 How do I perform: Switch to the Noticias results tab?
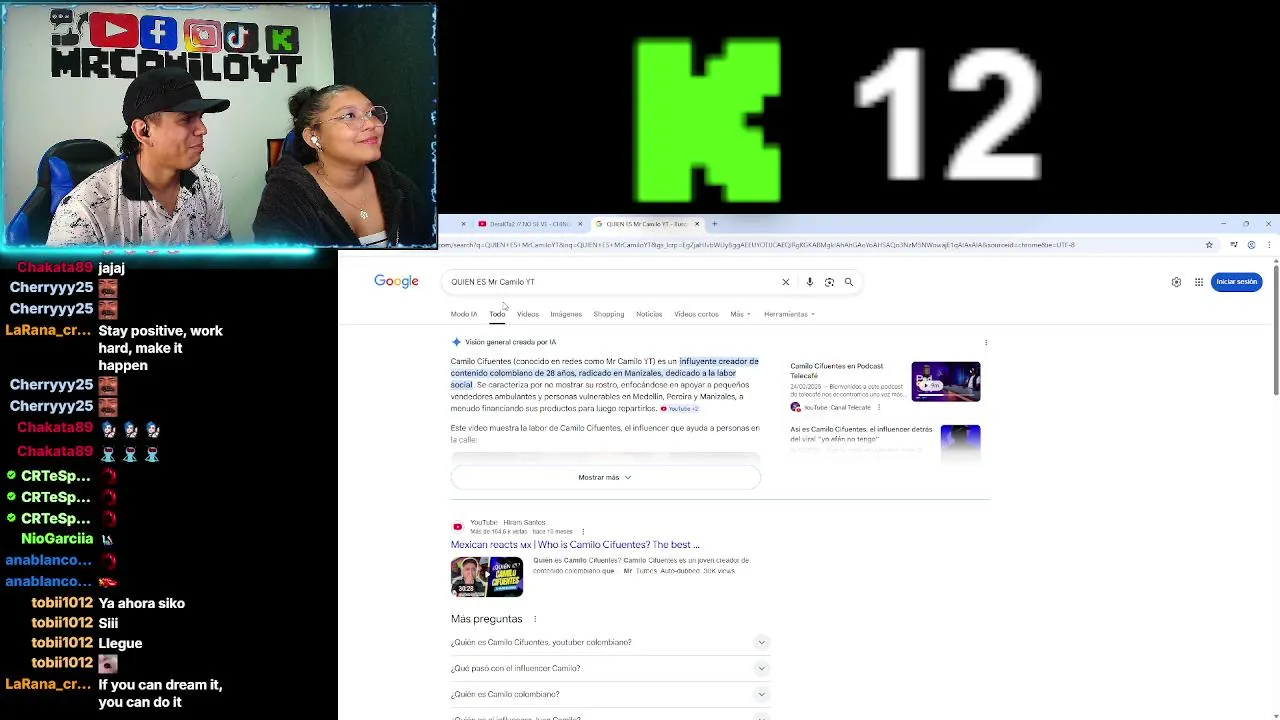pos(649,314)
